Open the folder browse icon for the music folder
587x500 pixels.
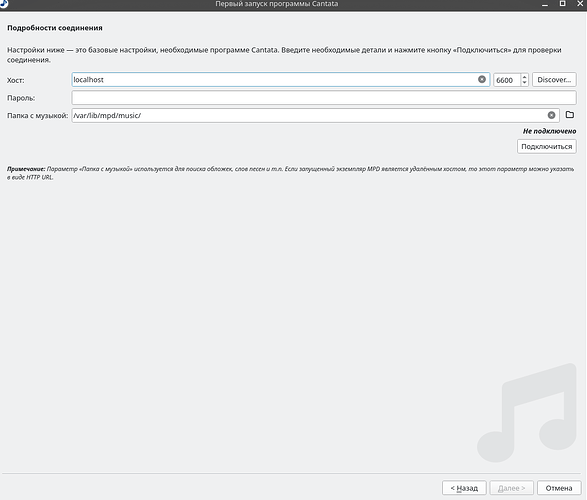click(x=569, y=115)
